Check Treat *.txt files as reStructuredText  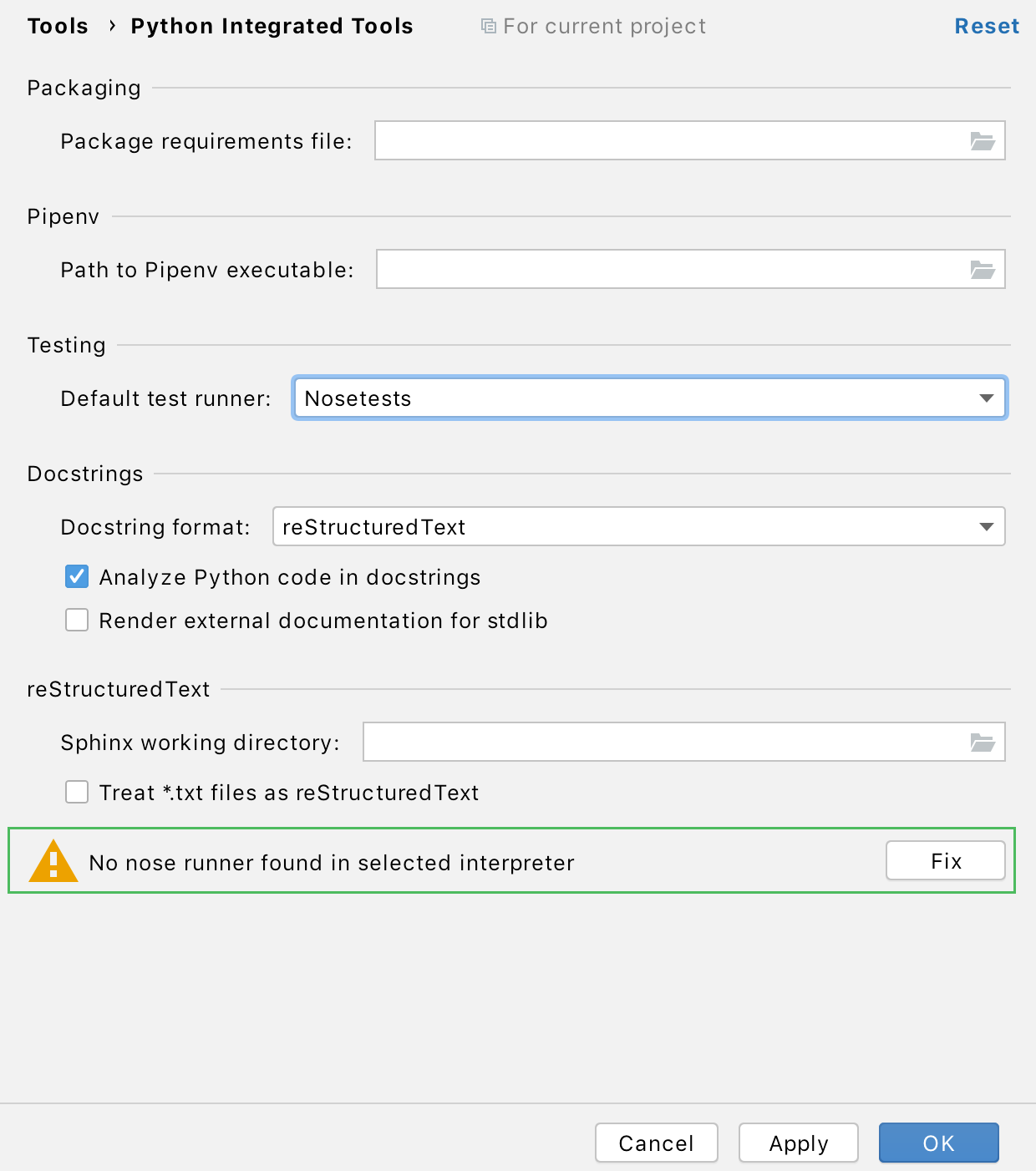point(77,792)
